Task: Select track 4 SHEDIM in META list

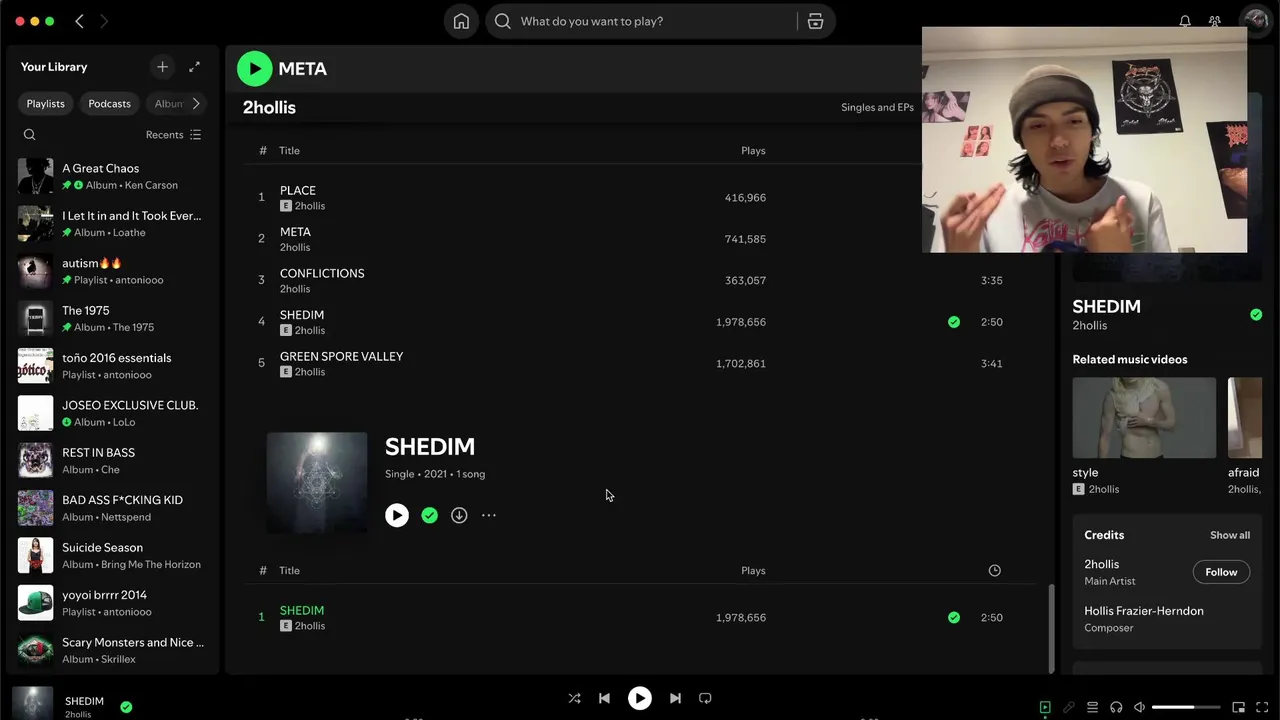Action: 302,315
